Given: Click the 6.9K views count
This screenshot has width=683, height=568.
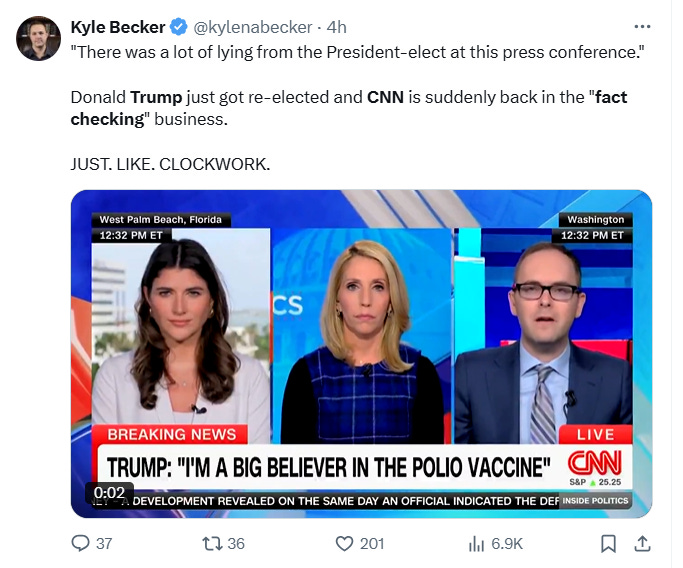Looking at the screenshot, I should (507, 544).
